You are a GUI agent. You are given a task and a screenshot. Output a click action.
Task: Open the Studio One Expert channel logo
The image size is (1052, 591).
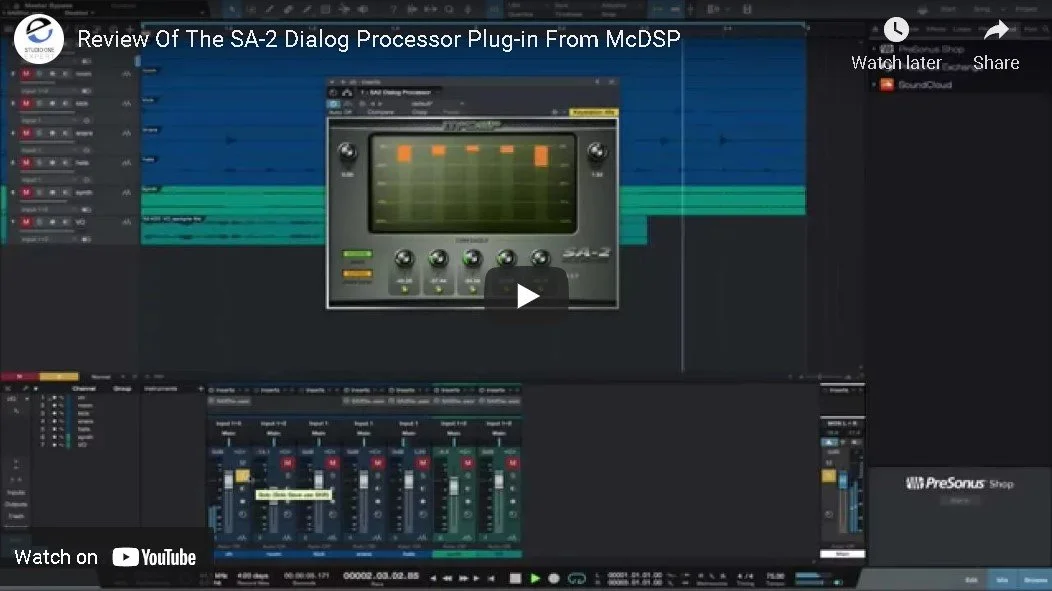(39, 39)
